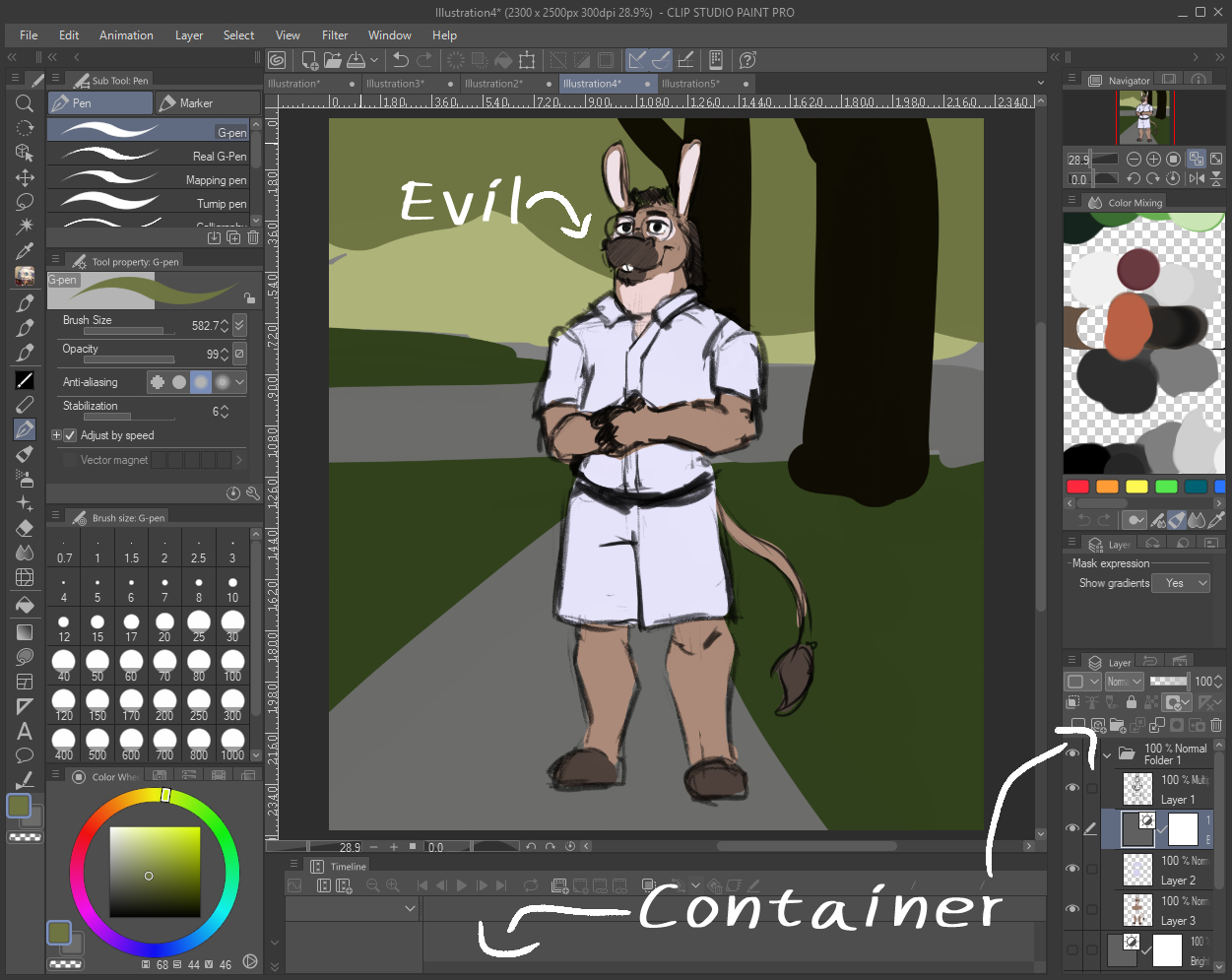Switch to the Illustration3 canvas tab
This screenshot has width=1232, height=980.
click(396, 84)
